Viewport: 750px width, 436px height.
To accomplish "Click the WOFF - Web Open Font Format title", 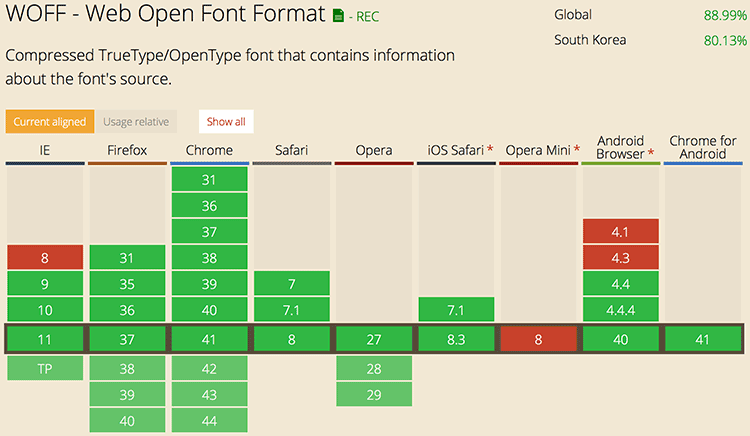I will (165, 13).
